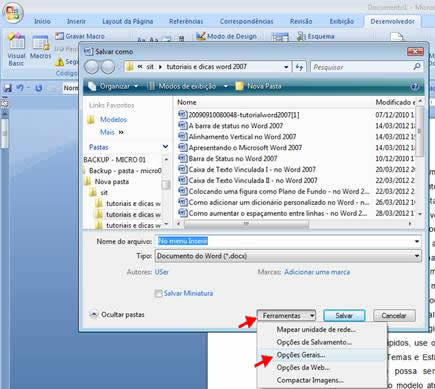Click into the Pesquisar search field
The image size is (435, 389).
362,67
